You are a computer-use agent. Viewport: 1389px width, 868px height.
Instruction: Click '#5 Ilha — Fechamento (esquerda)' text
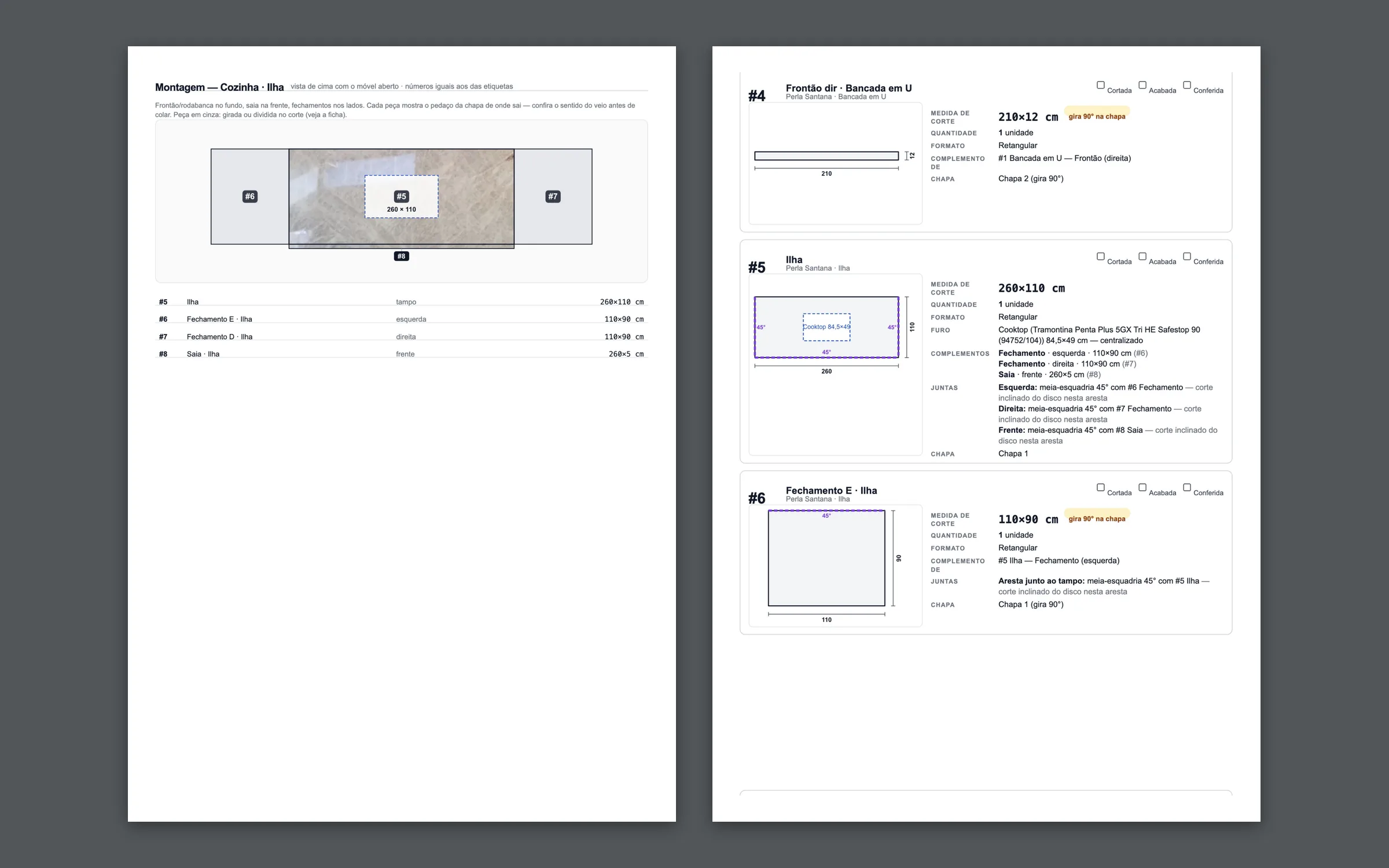[1059, 561]
